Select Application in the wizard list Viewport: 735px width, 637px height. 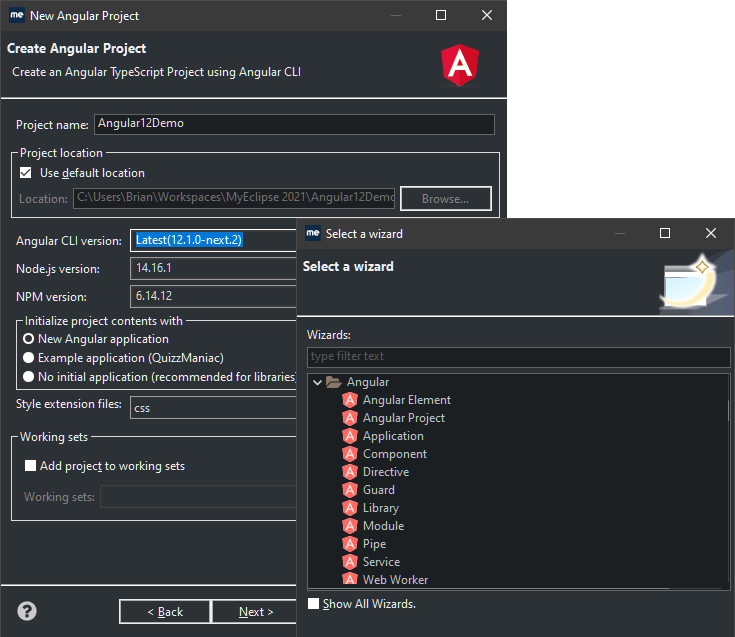[x=393, y=436]
